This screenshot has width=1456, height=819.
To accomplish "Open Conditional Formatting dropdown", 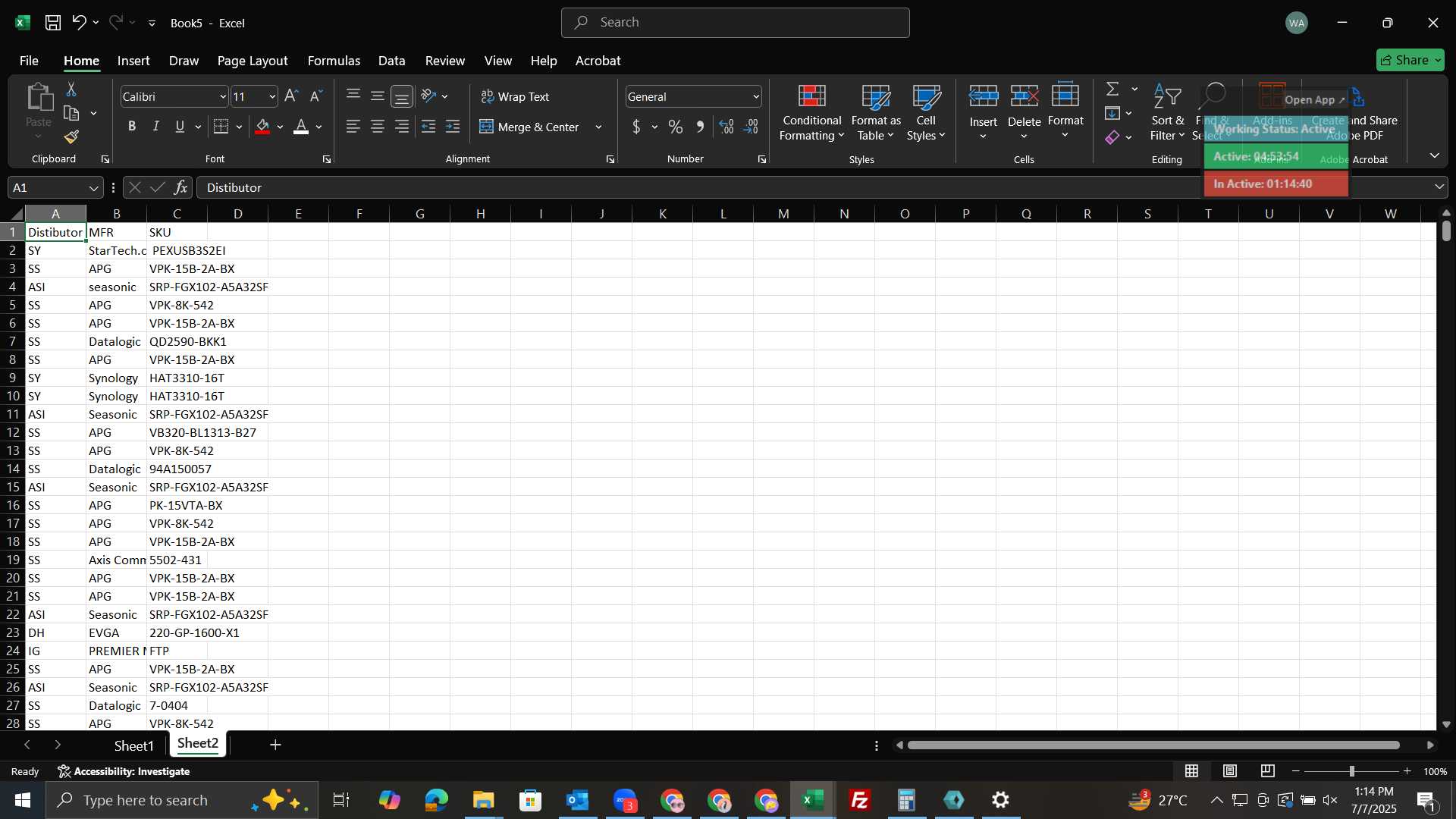I will point(811,112).
